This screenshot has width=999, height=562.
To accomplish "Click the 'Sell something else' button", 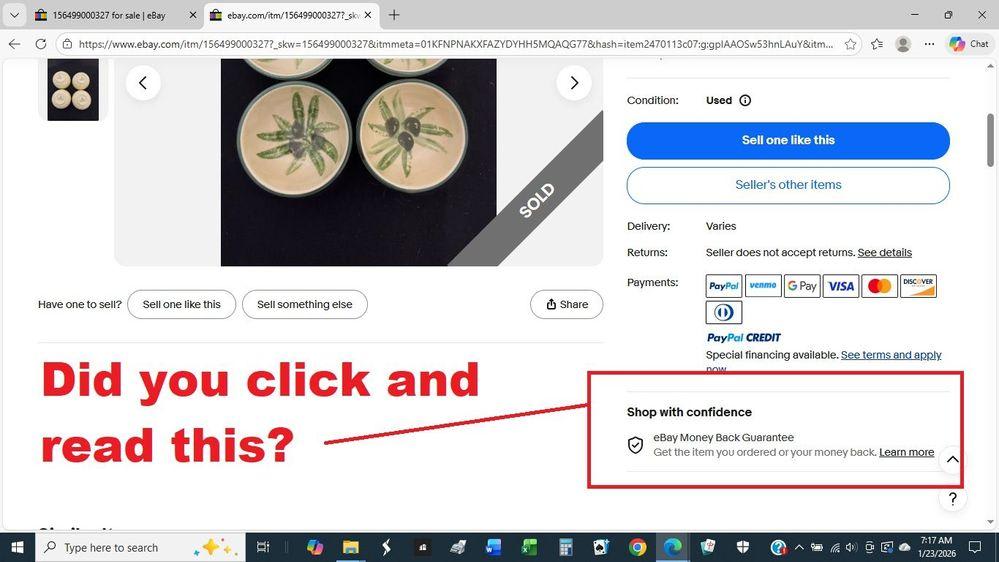I will [x=305, y=305].
